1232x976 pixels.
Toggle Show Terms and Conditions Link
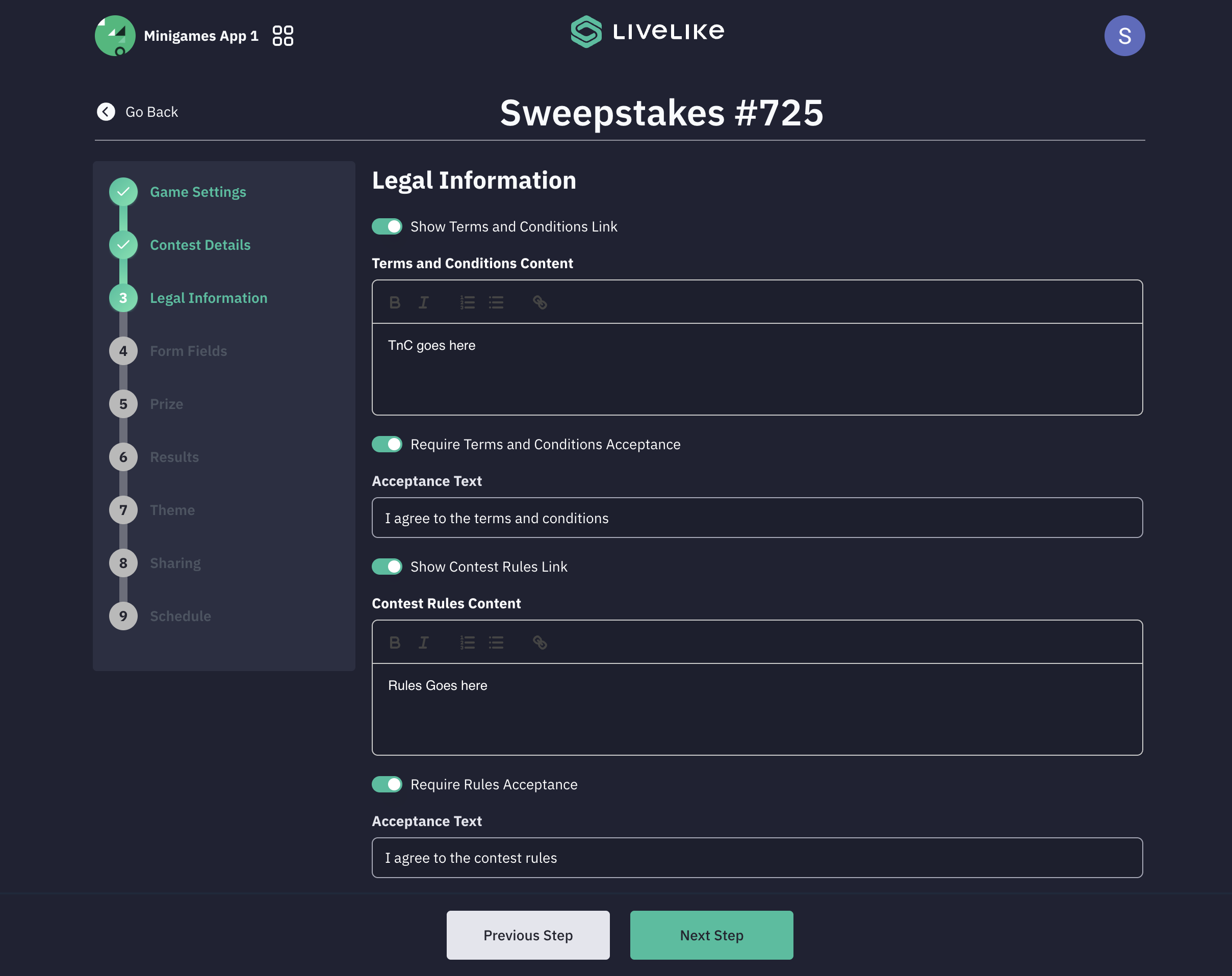click(387, 226)
